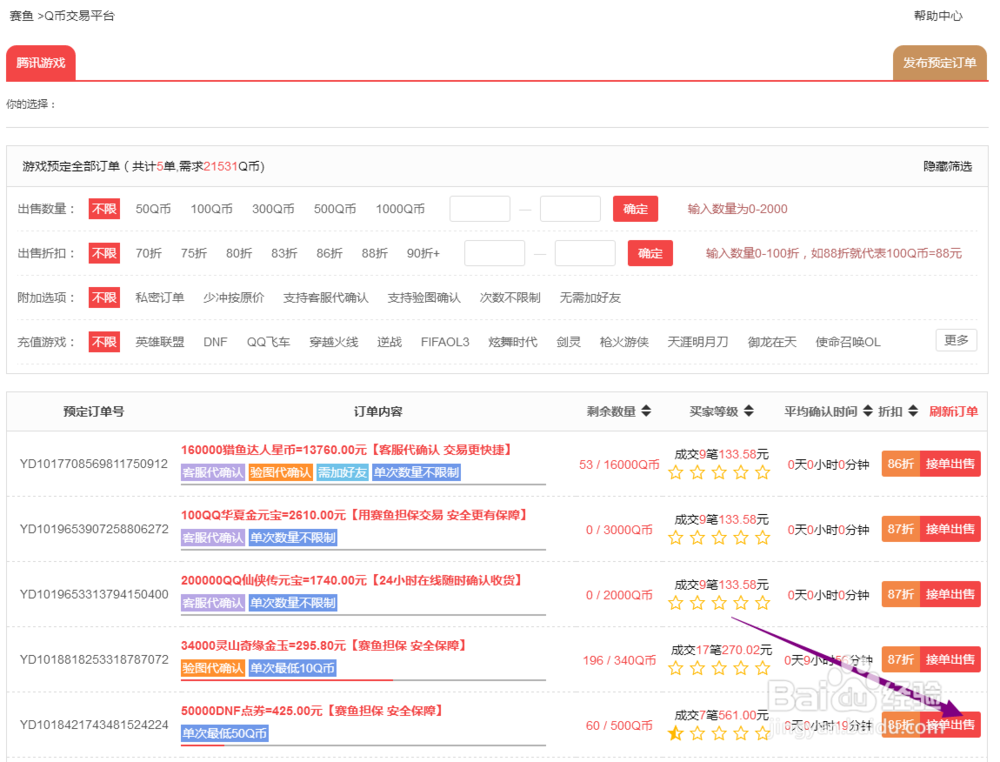Screen dimensions: 1000x762
Task: Click 赛鱼 breadcrumb link
Action: point(20,15)
